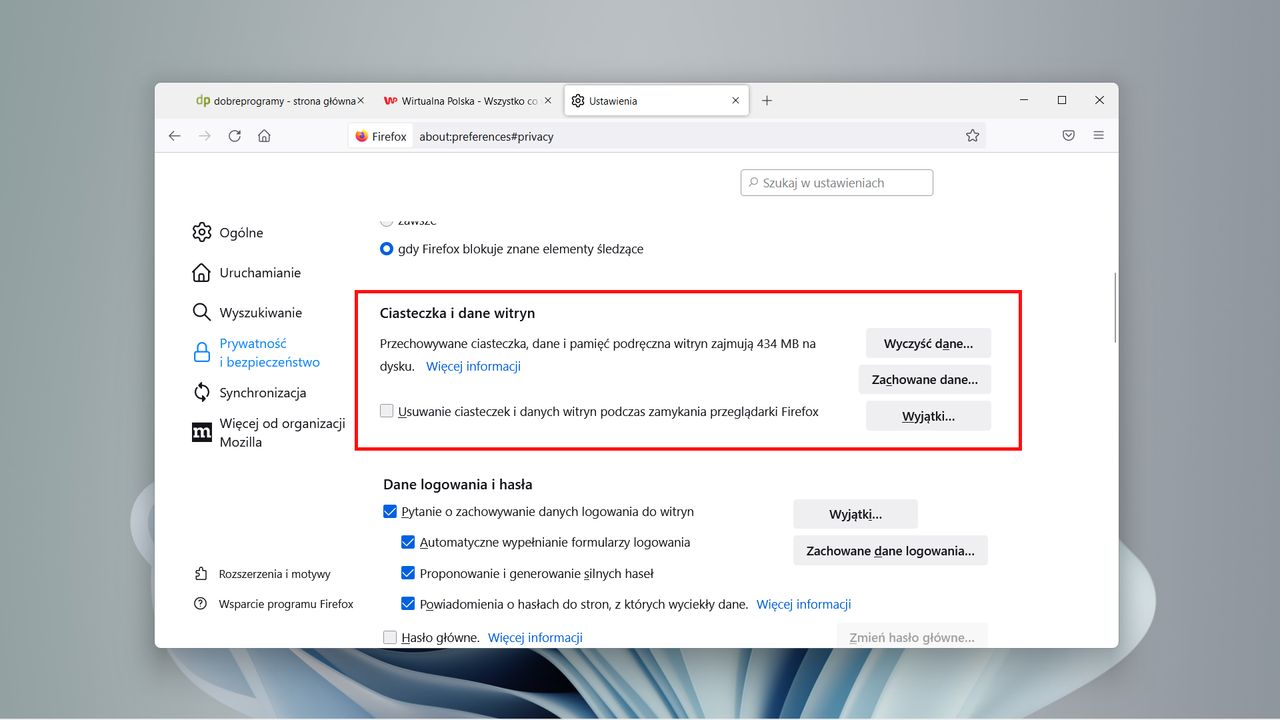Image resolution: width=1280 pixels, height=720 pixels.
Task: Click Zmień hasło główne... button
Action: tap(912, 636)
